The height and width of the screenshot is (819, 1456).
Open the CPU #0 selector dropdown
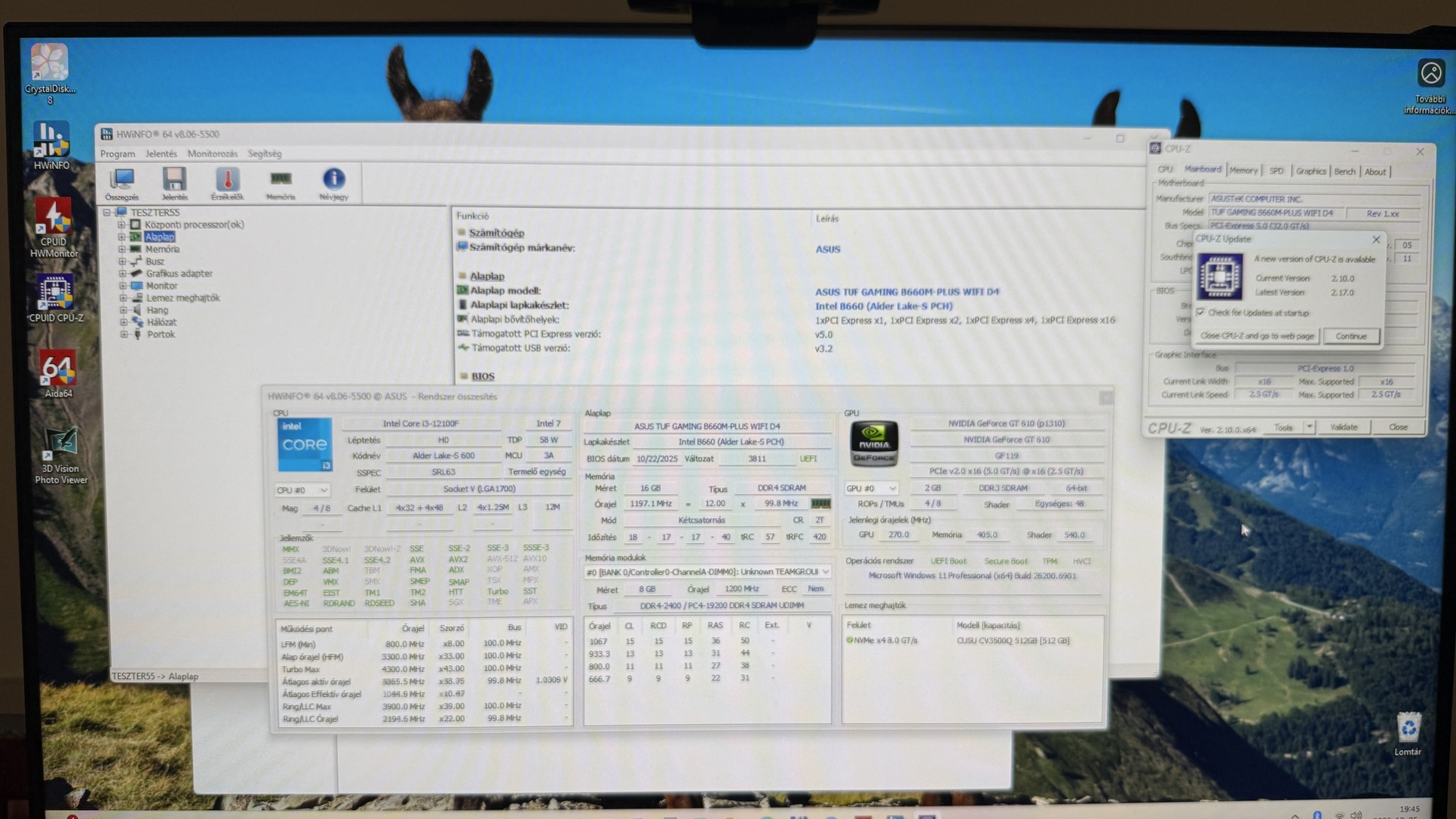(302, 490)
